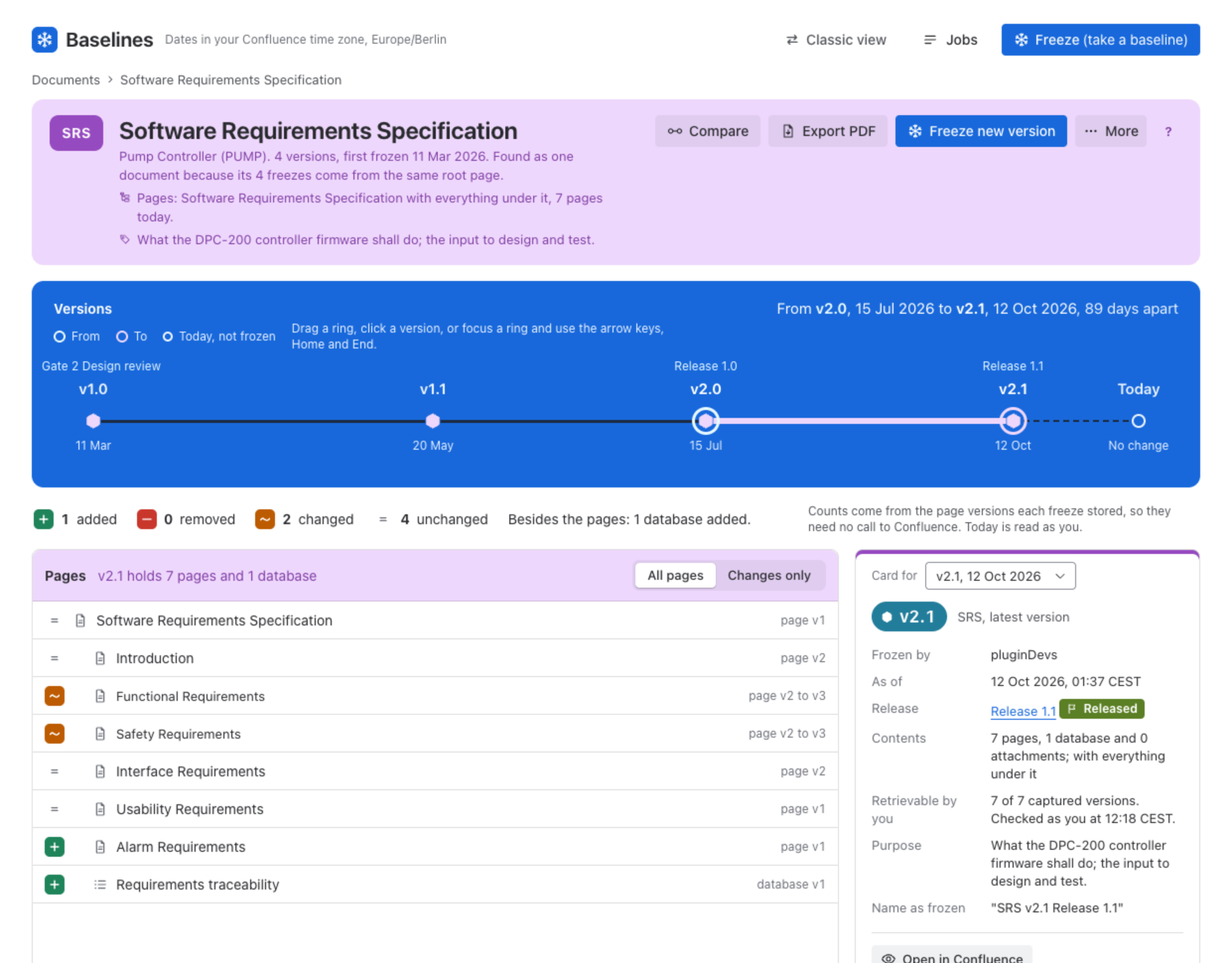This screenshot has width=1232, height=963.
Task: Click Freeze (take a baseline) button
Action: [x=1100, y=40]
